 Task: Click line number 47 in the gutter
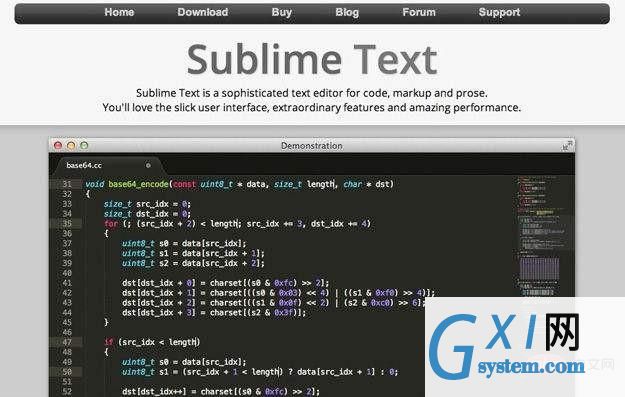[x=67, y=342]
